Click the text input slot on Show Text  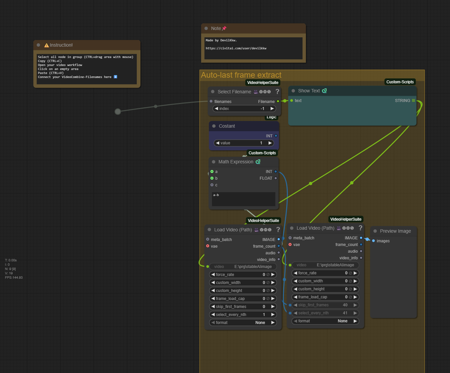pos(292,100)
